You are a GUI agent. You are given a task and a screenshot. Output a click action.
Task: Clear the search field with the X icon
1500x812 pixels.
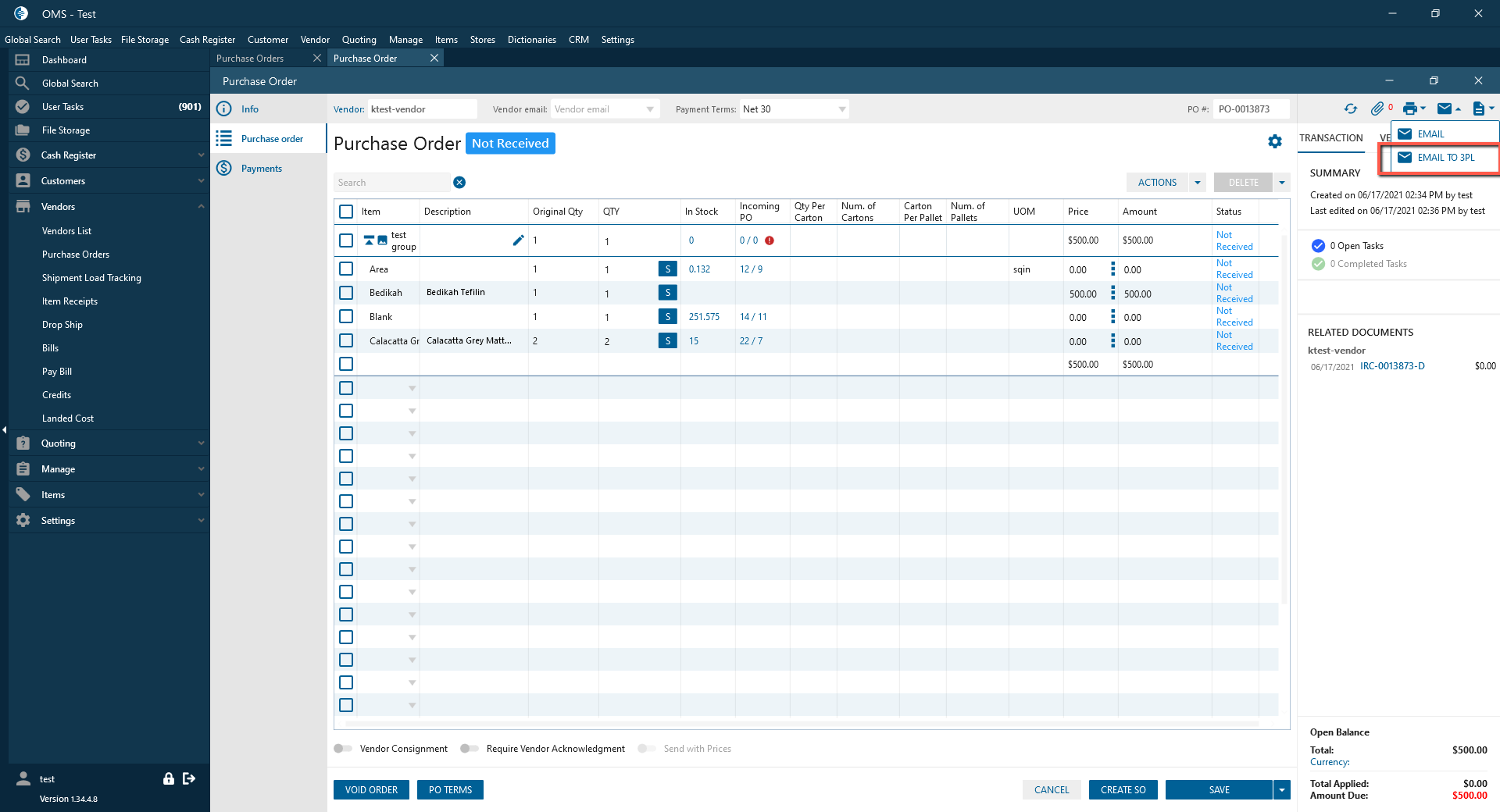459,183
